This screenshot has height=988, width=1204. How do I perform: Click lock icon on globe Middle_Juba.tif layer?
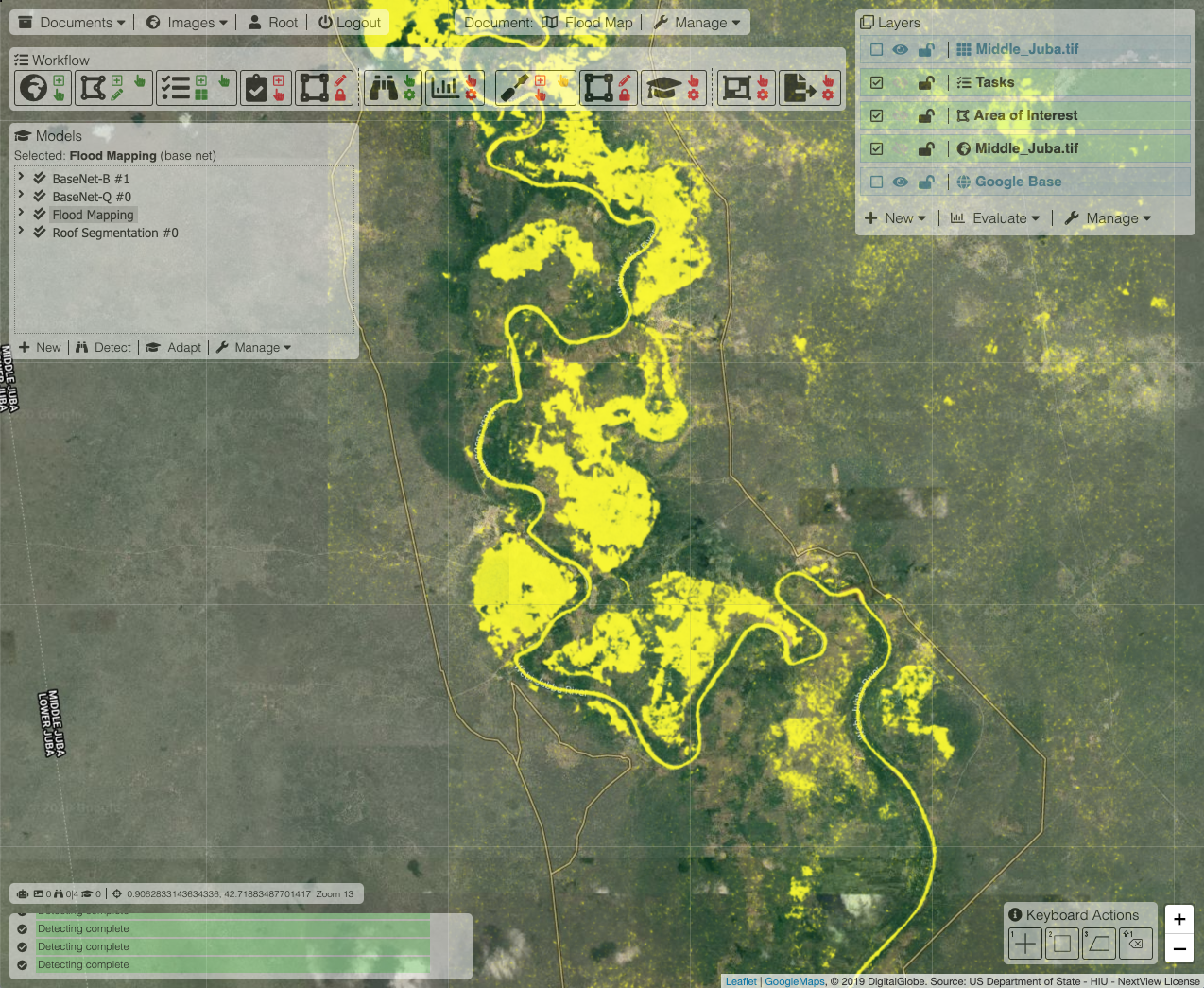tap(926, 148)
